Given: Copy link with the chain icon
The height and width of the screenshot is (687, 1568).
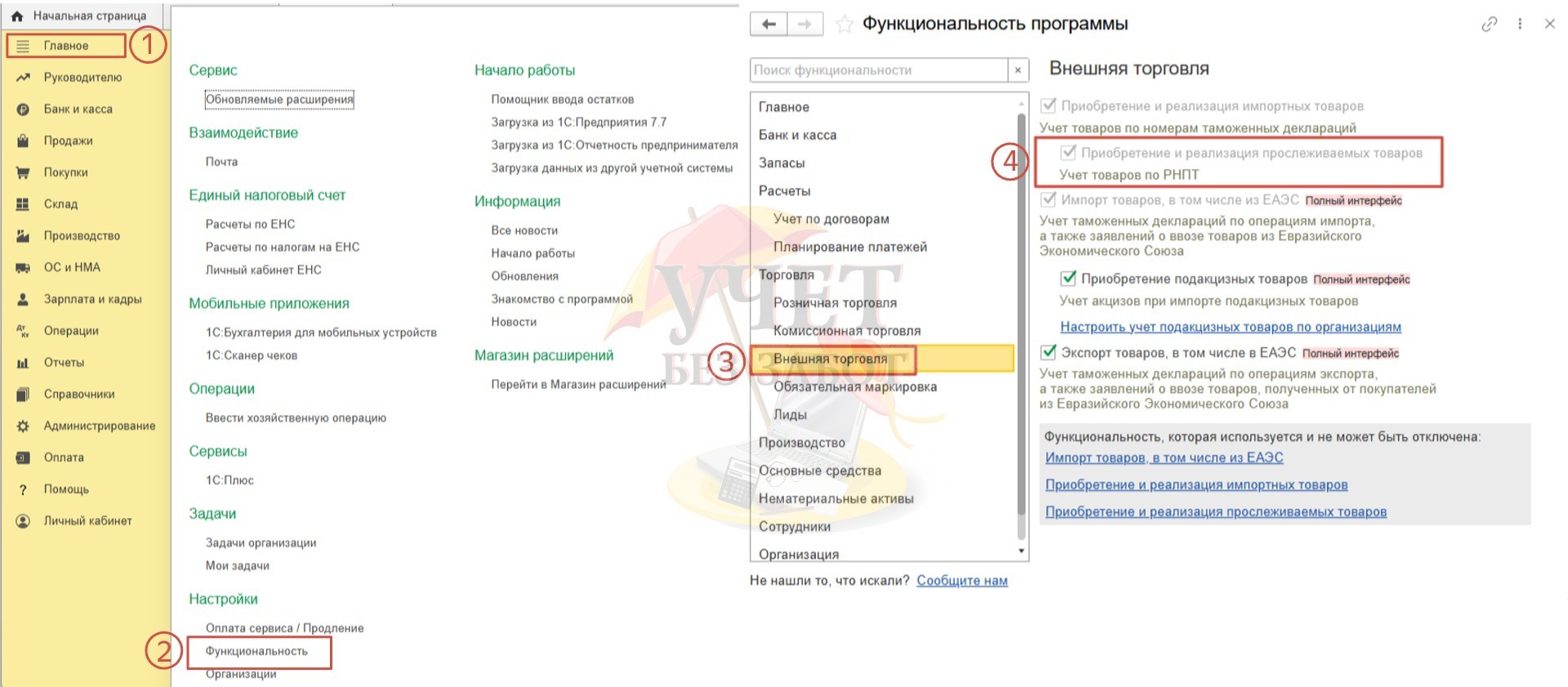Looking at the screenshot, I should 1490,24.
